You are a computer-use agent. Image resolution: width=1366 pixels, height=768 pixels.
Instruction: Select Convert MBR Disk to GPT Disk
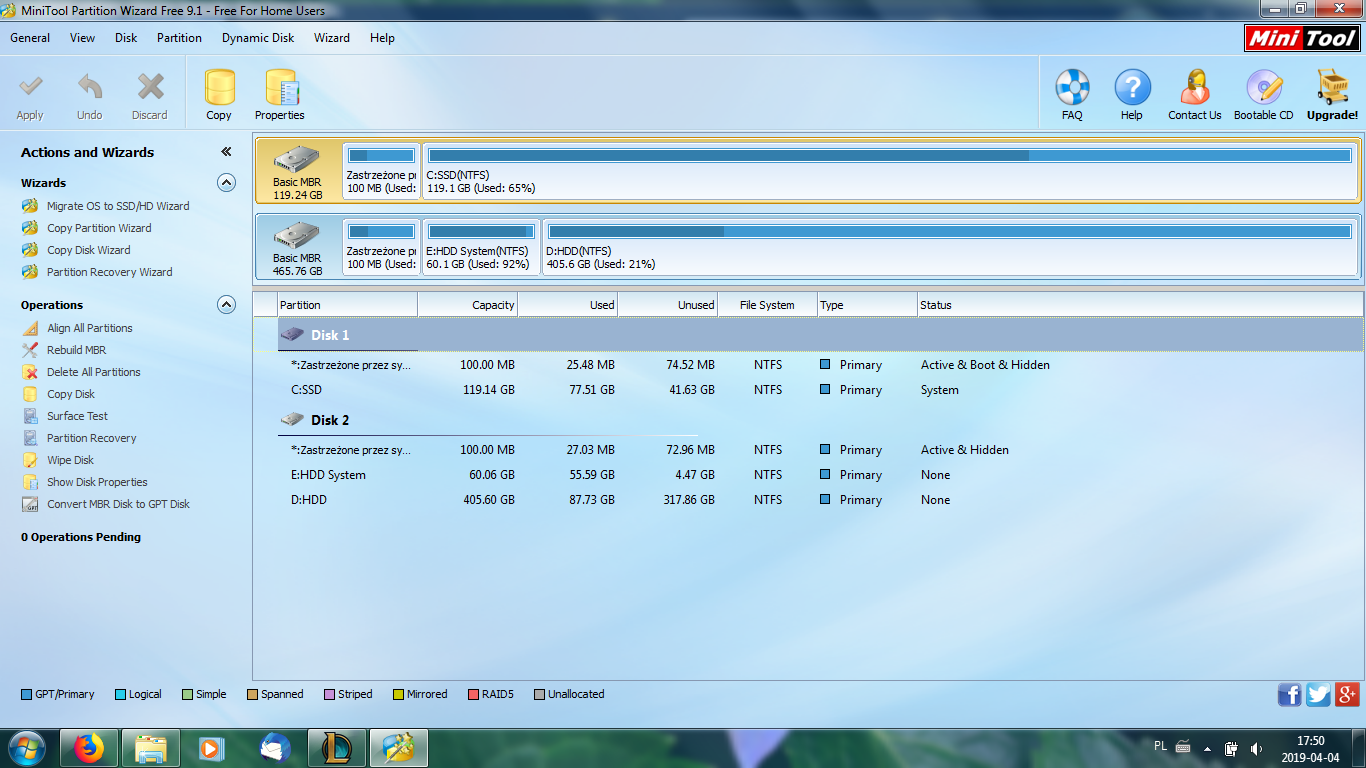coord(118,504)
